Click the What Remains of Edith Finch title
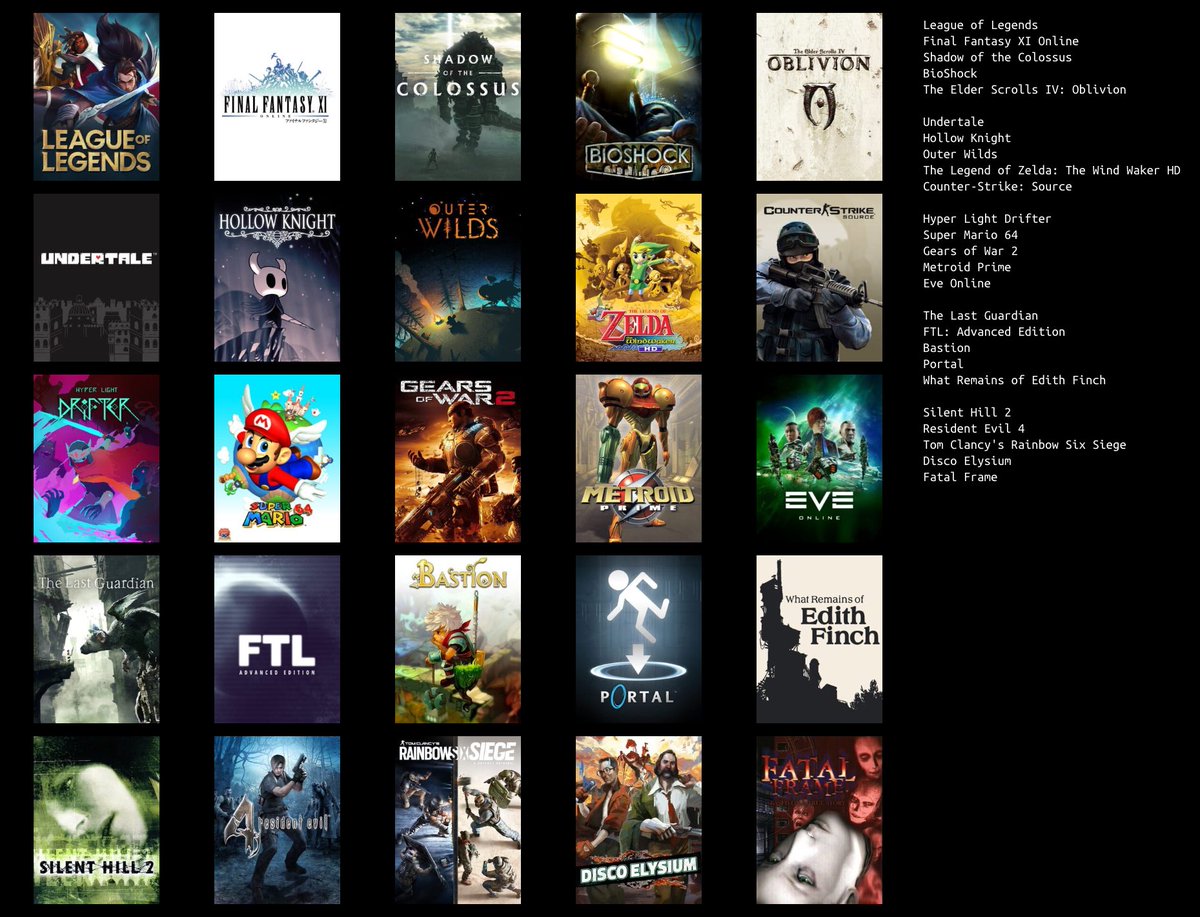Viewport: 1200px width, 917px height. [1013, 380]
